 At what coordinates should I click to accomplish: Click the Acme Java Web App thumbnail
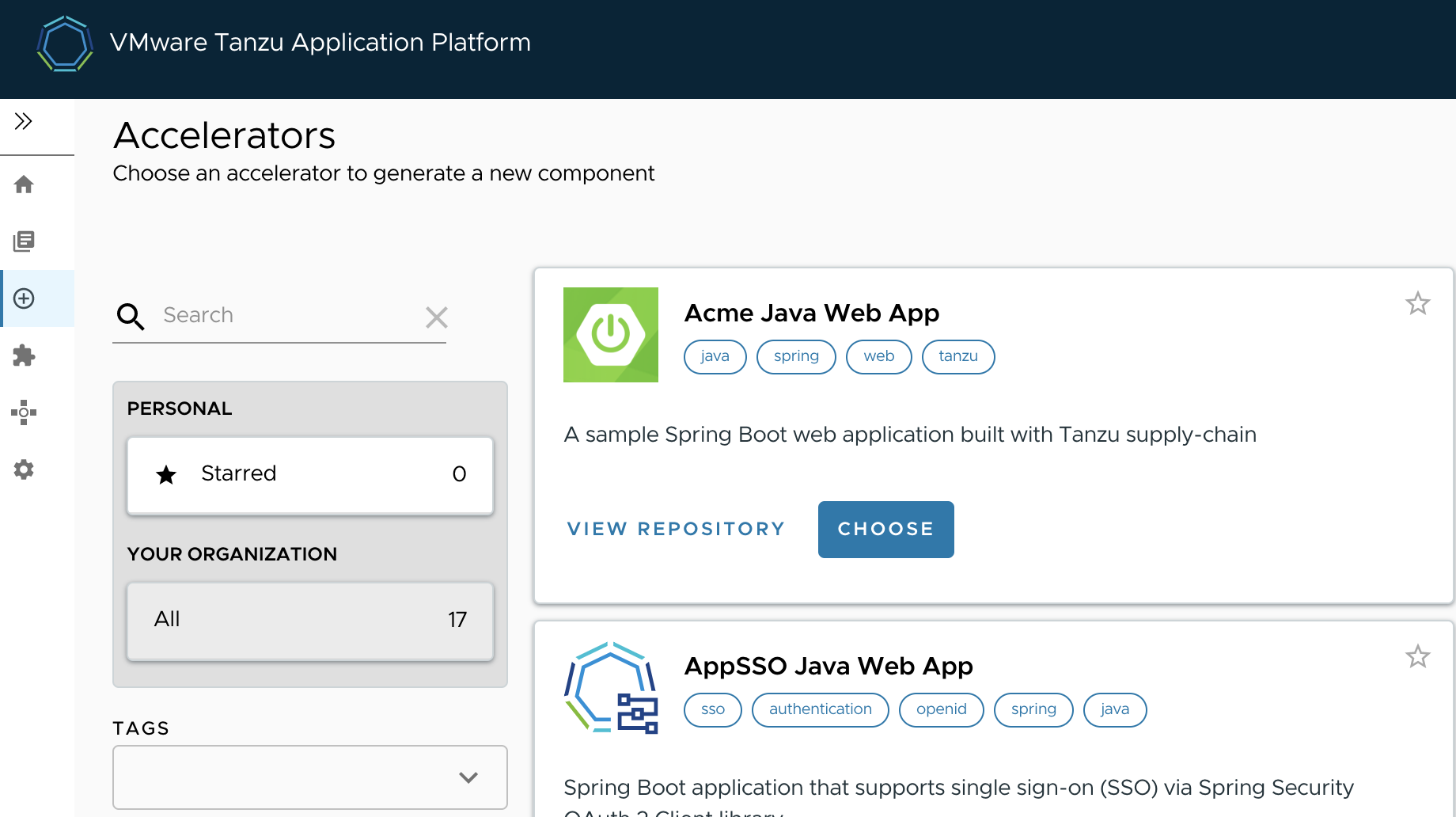pos(611,335)
